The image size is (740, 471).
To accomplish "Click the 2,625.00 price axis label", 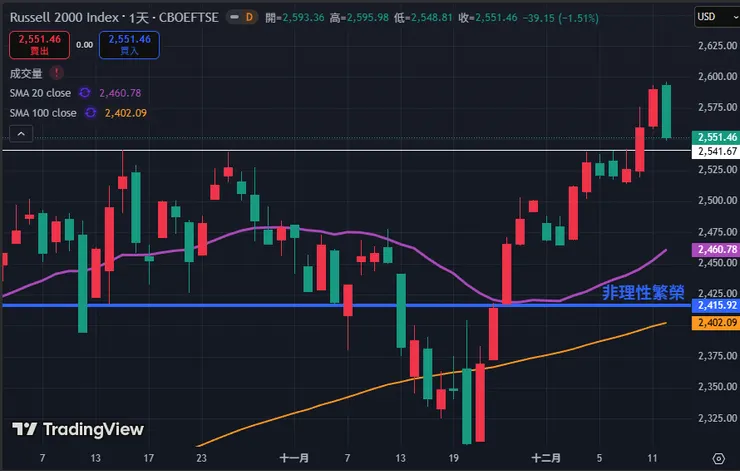I will [x=717, y=46].
